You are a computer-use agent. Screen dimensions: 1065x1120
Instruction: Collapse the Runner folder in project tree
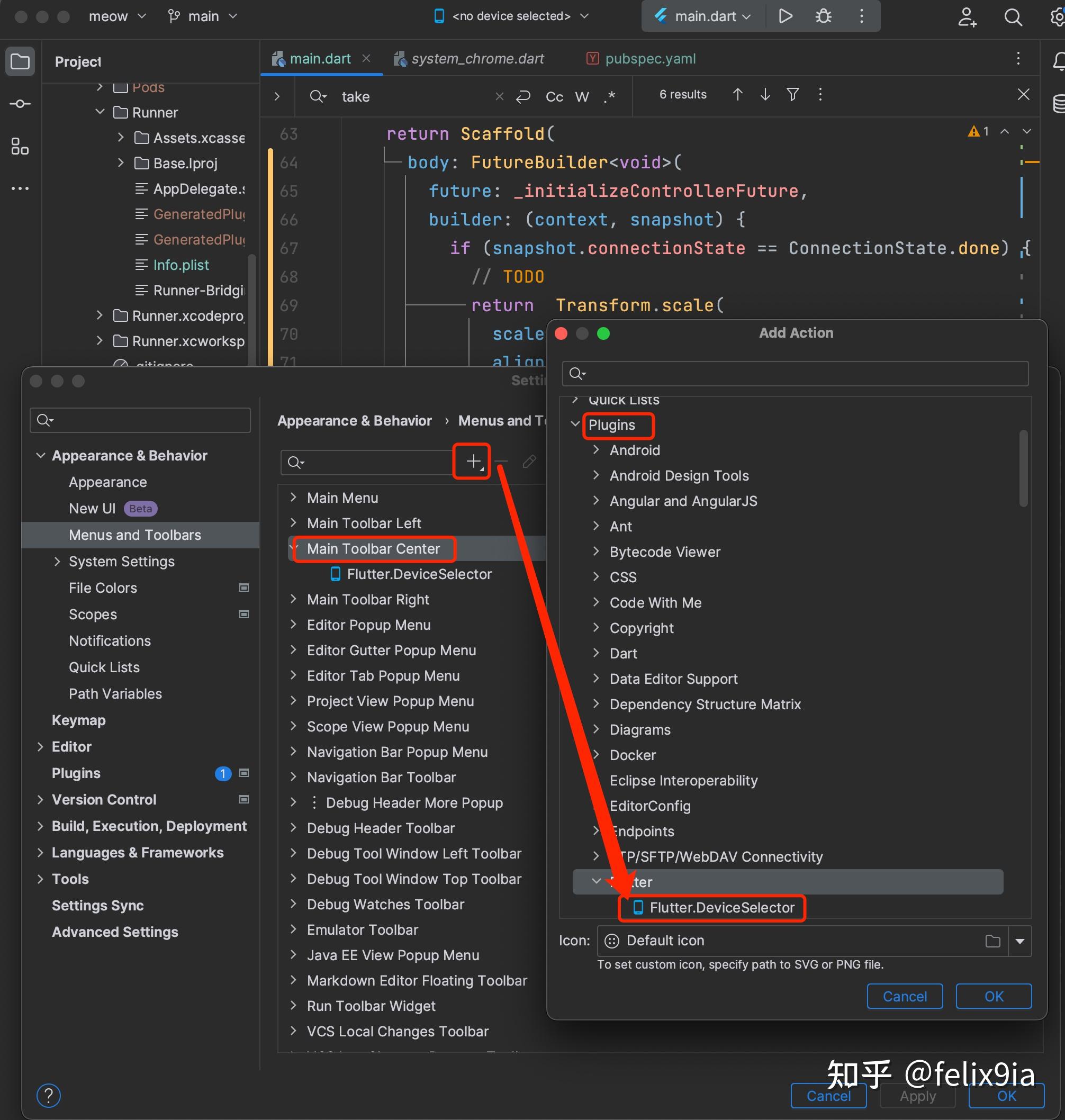coord(100,112)
